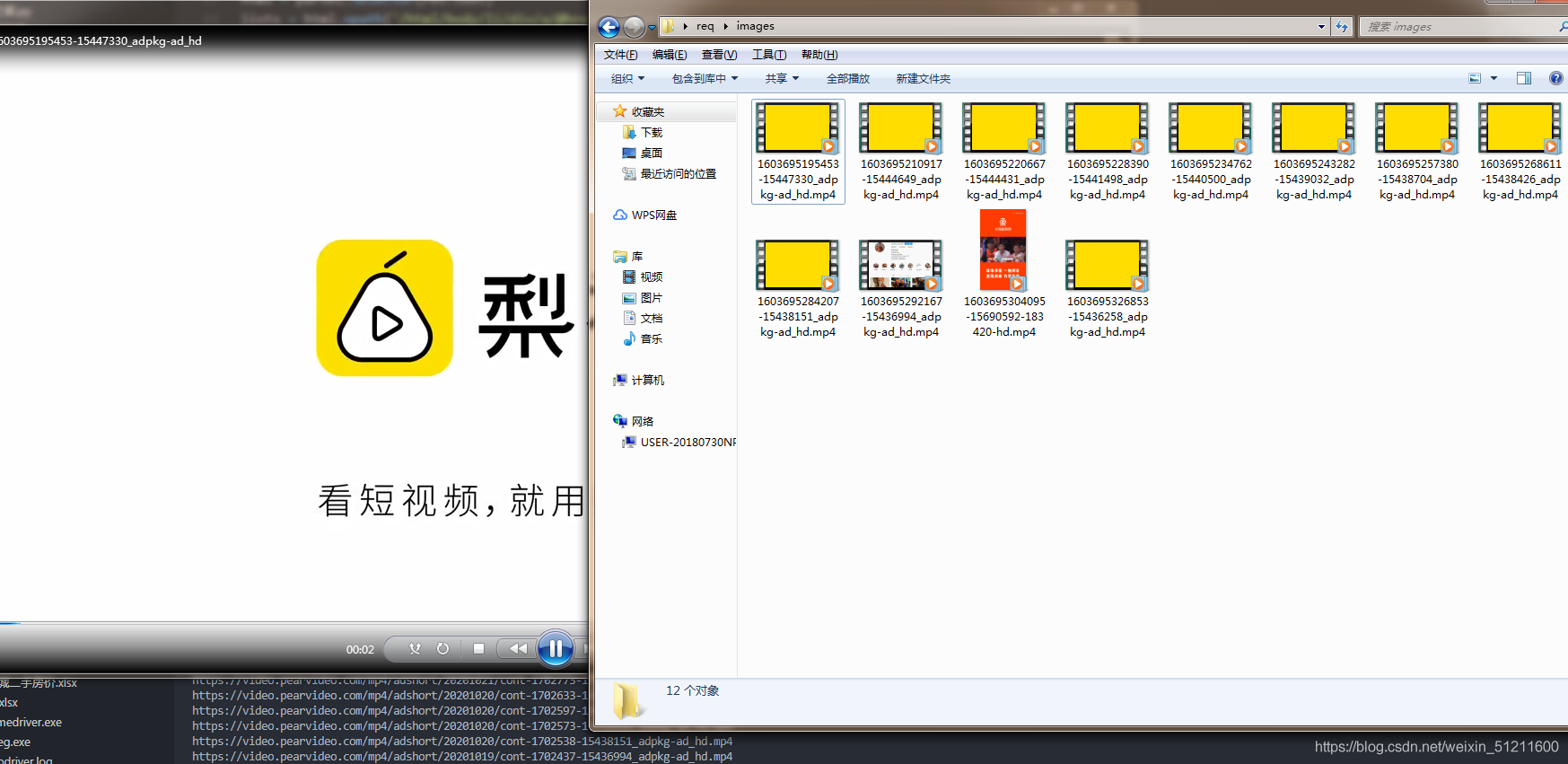Click the stop button in media player

pos(478,648)
